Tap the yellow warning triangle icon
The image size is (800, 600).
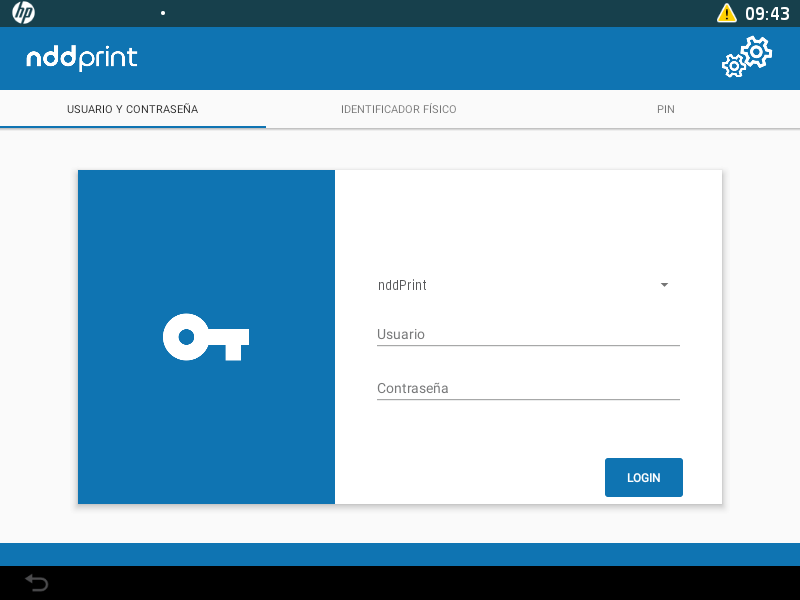727,13
